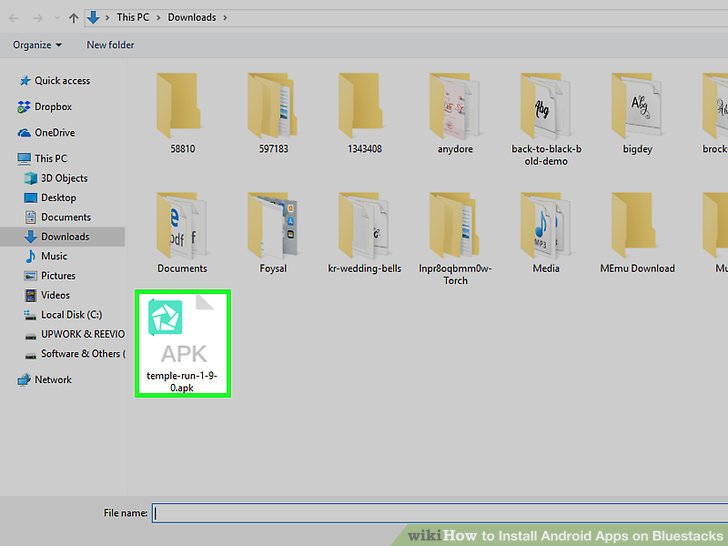
Task: Open Local Disk (C:) in sidebar
Action: [72, 315]
